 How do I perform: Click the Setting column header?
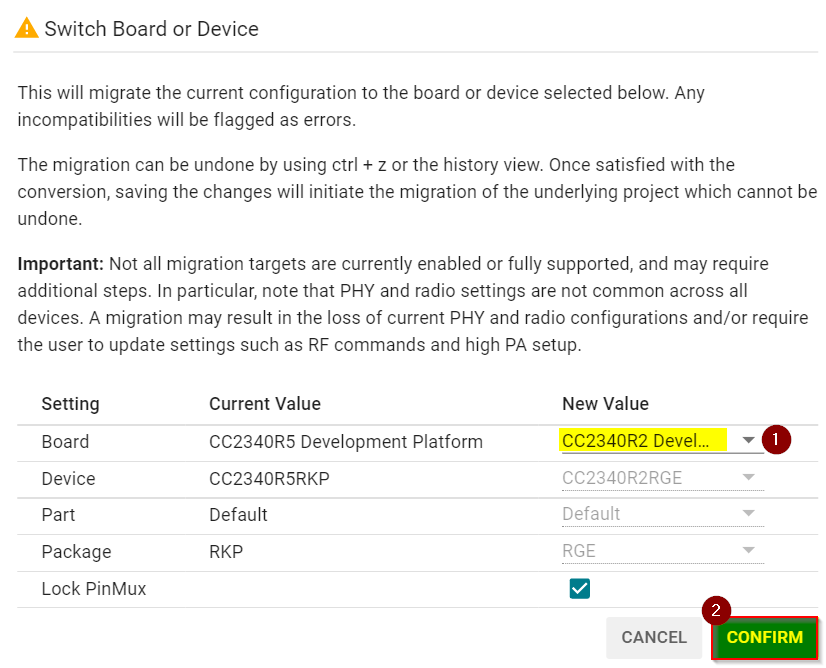[x=70, y=404]
